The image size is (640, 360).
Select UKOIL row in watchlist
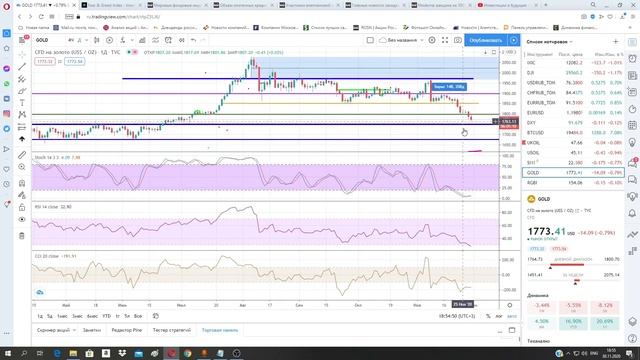573,143
